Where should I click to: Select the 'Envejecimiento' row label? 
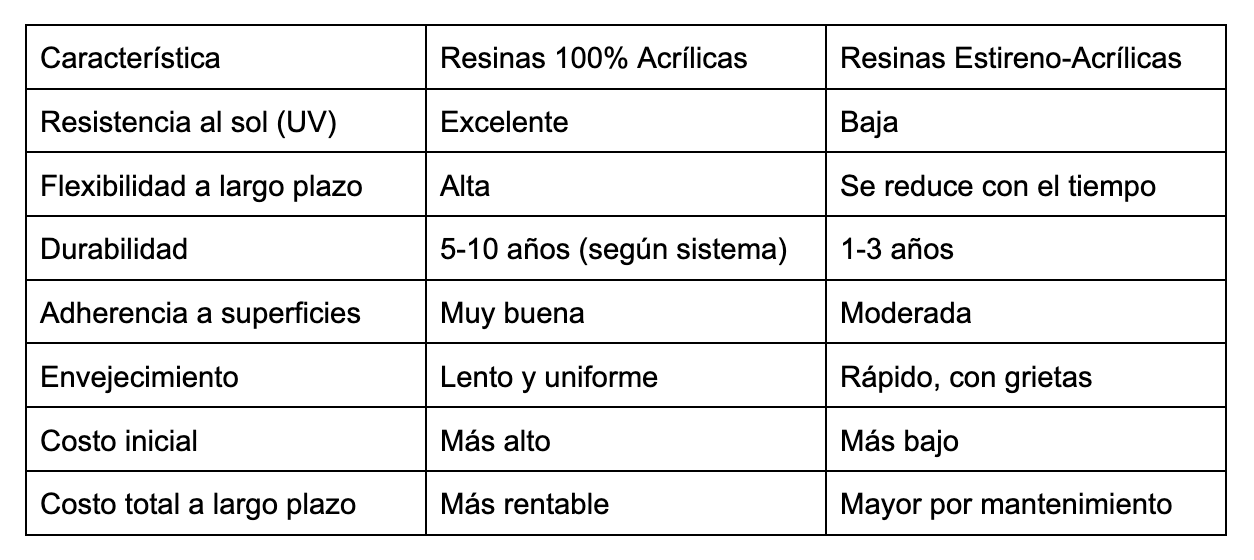(x=226, y=376)
